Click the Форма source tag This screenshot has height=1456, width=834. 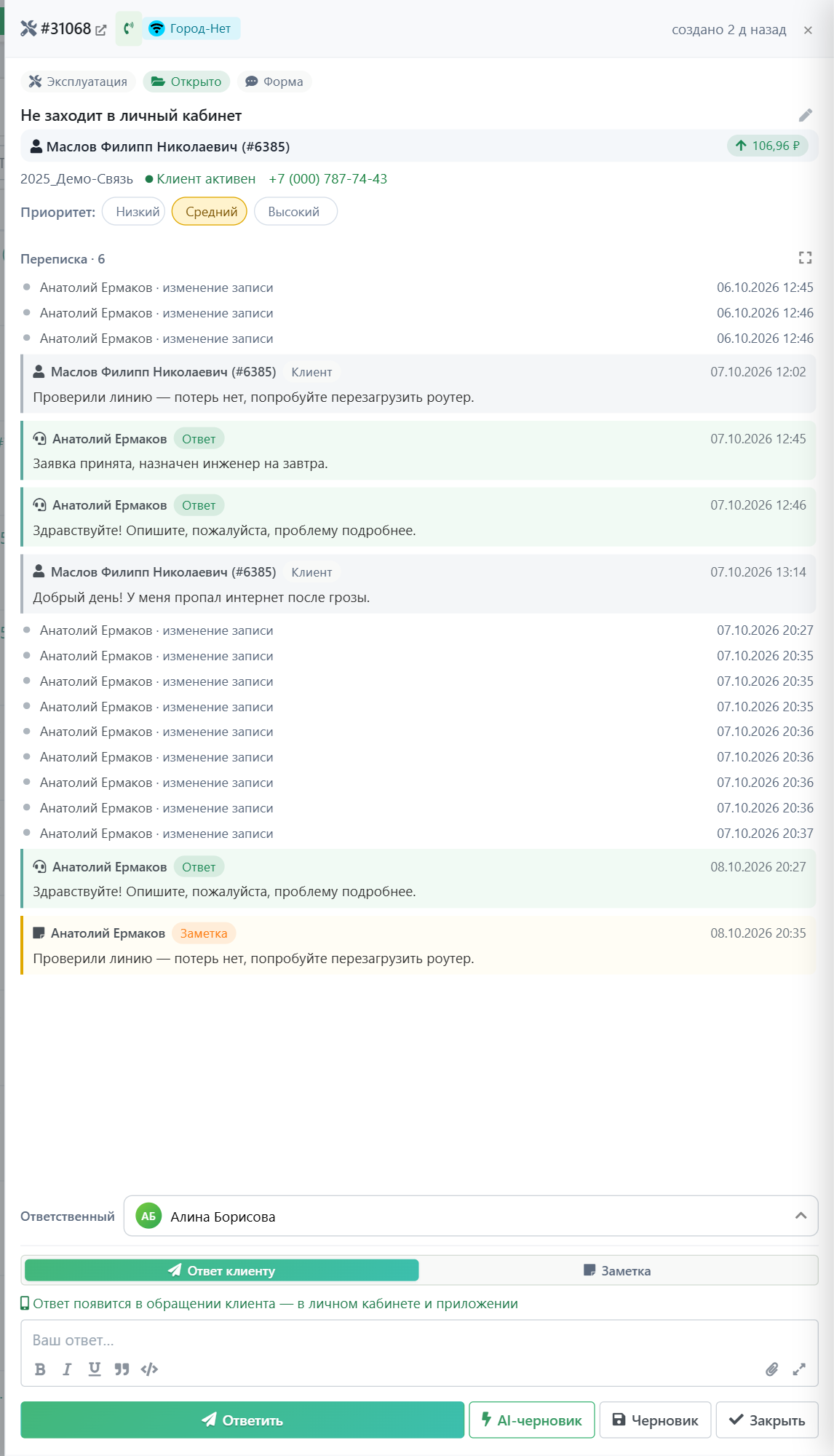pyautogui.click(x=274, y=82)
